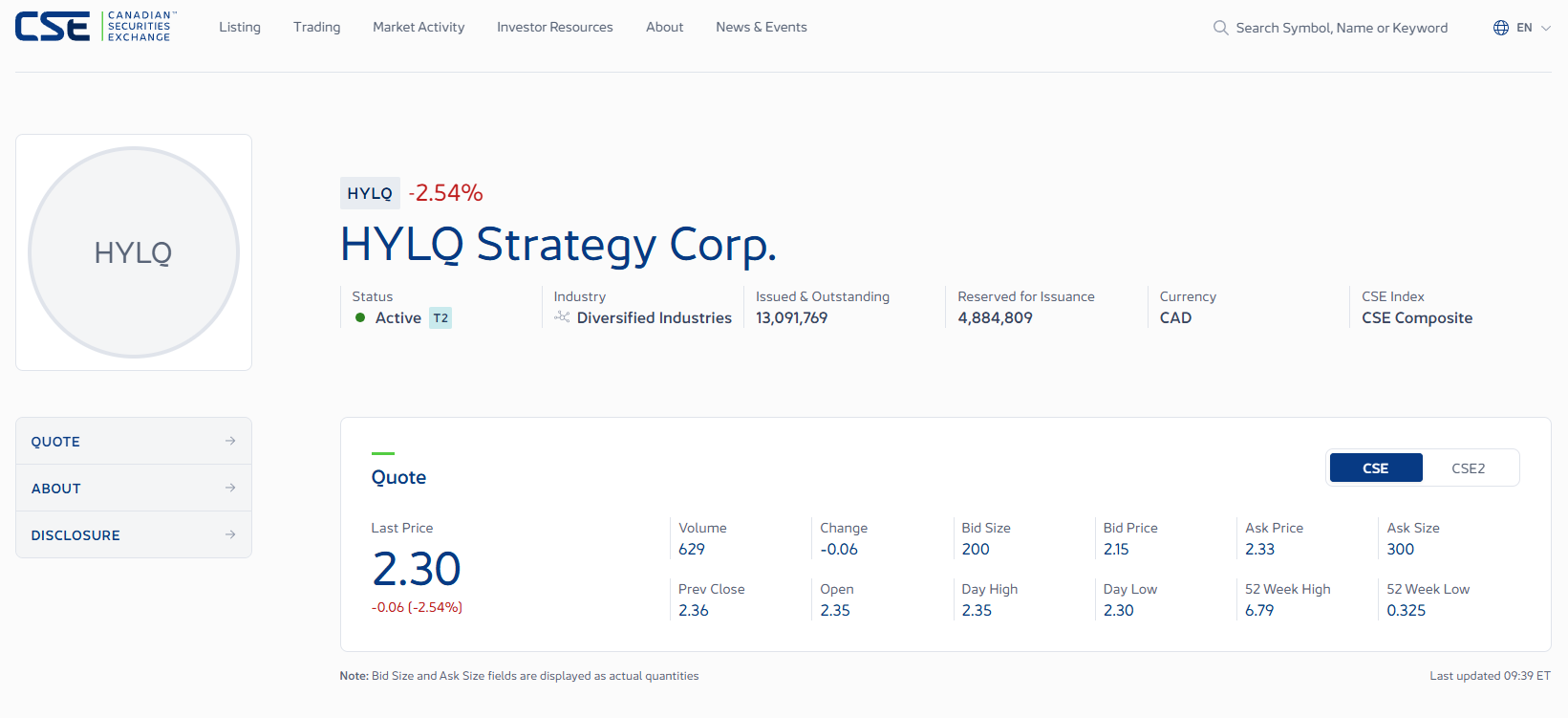Click the last price 2.30
This screenshot has width=1568, height=718.
point(417,569)
